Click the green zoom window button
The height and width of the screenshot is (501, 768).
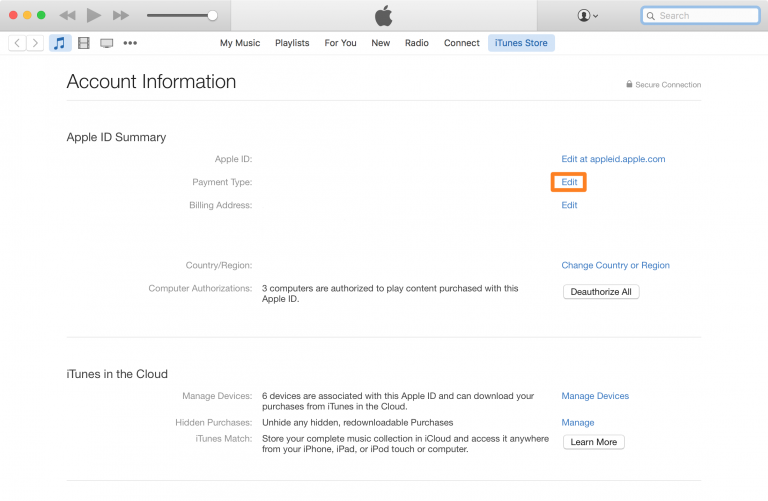41,15
